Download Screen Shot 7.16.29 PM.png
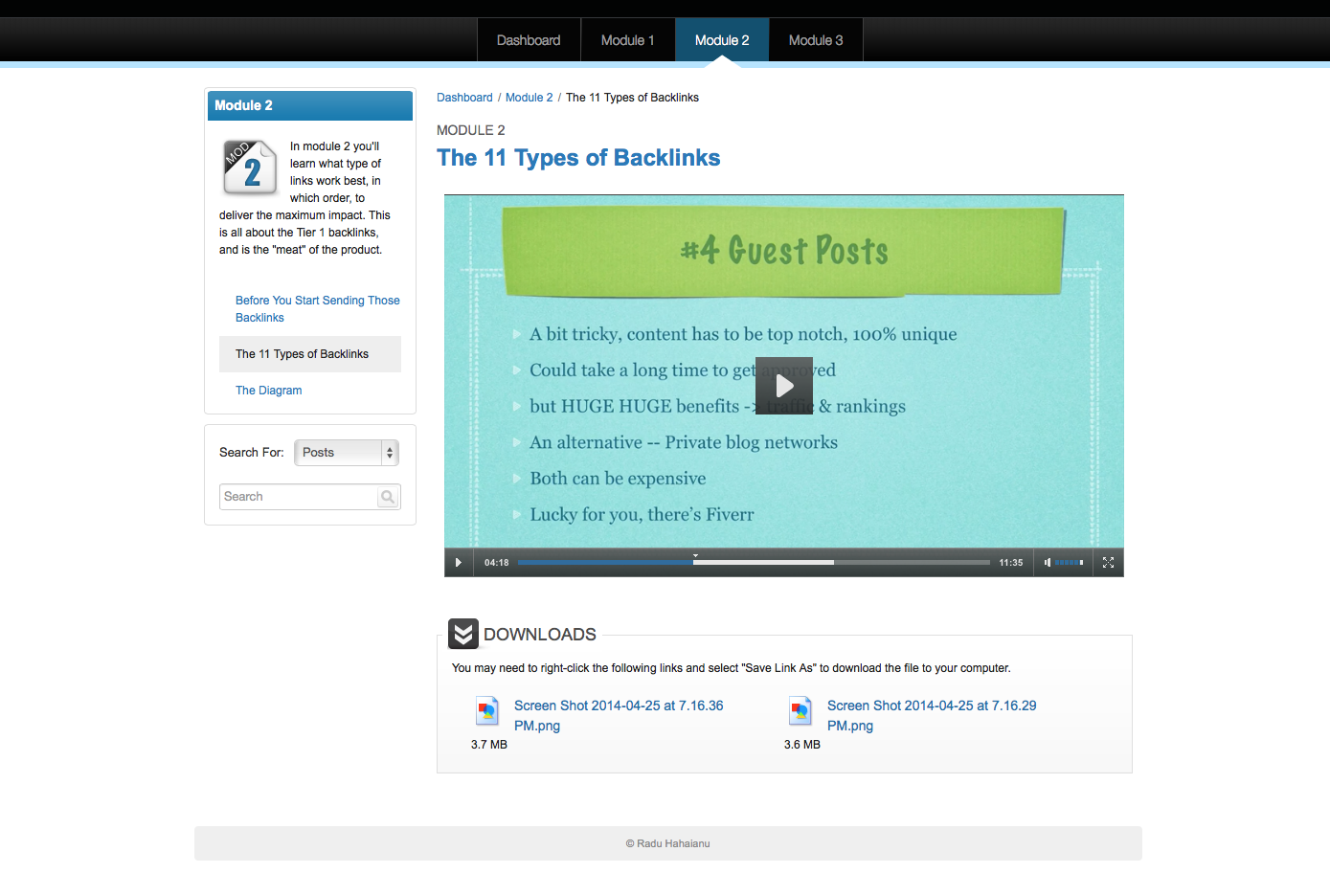Viewport: 1330px width, 896px height. (931, 715)
